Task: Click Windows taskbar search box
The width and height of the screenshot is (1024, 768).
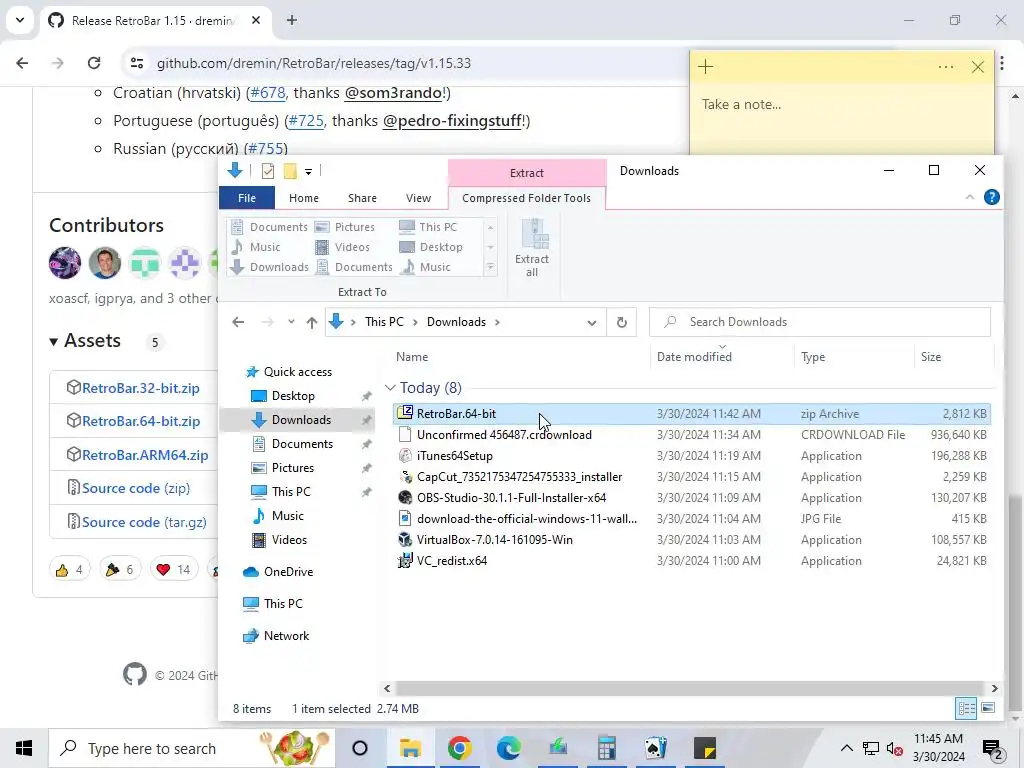Action: point(191,748)
